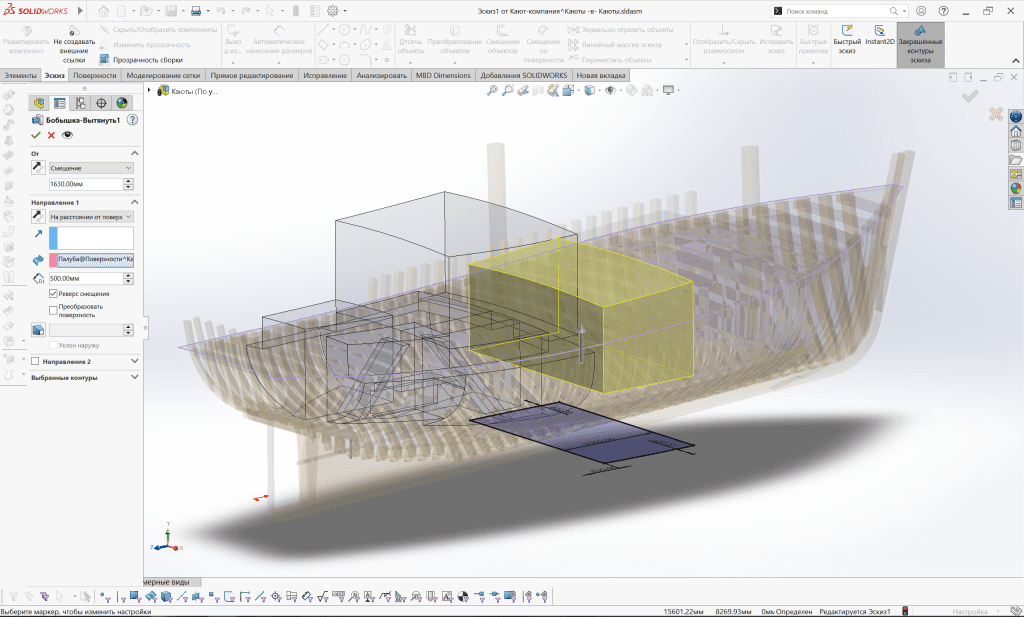The height and width of the screenshot is (617, 1024).
Task: Open the На расстоянии от поверхности dropdown
Action: click(91, 215)
